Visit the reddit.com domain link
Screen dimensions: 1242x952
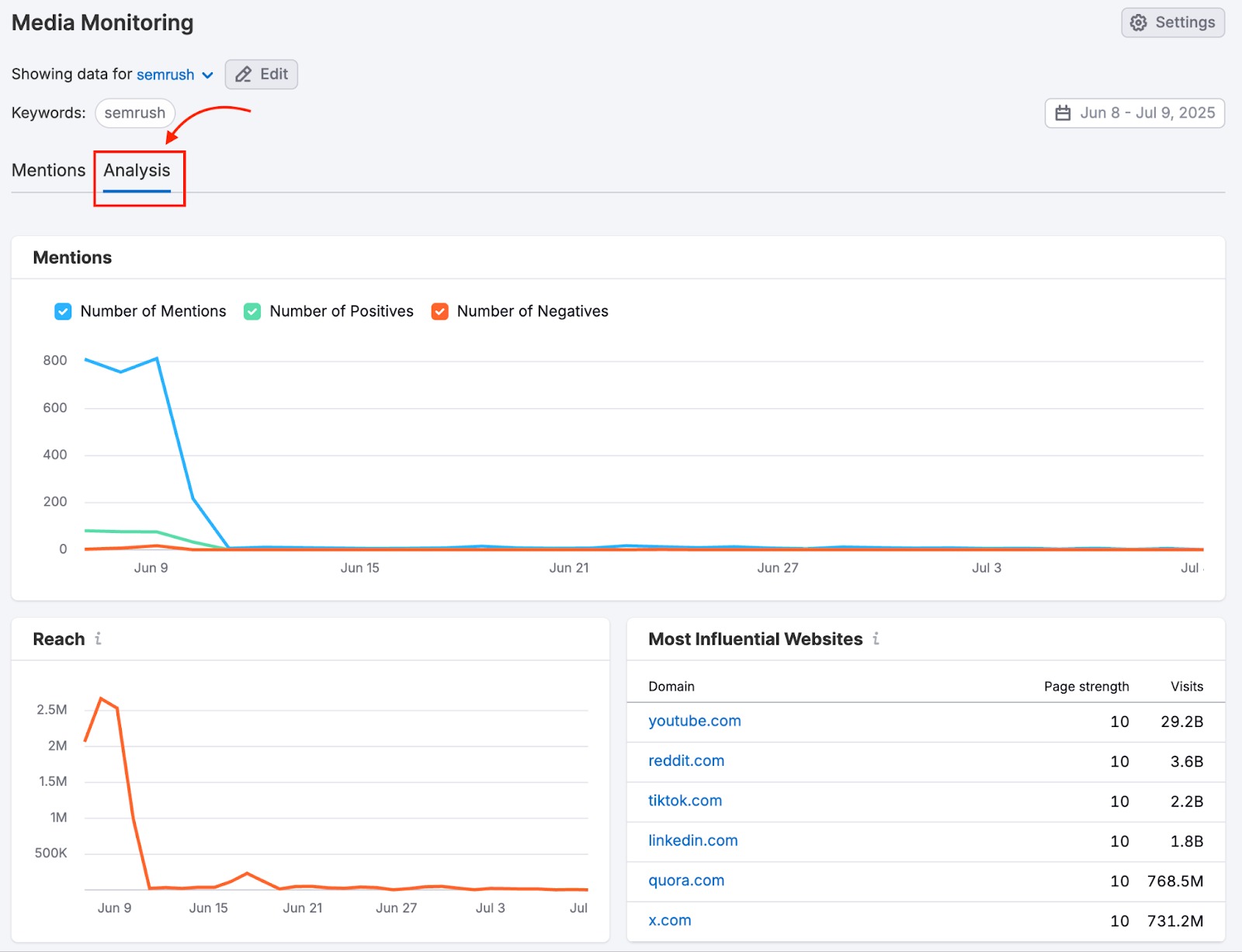click(x=685, y=761)
